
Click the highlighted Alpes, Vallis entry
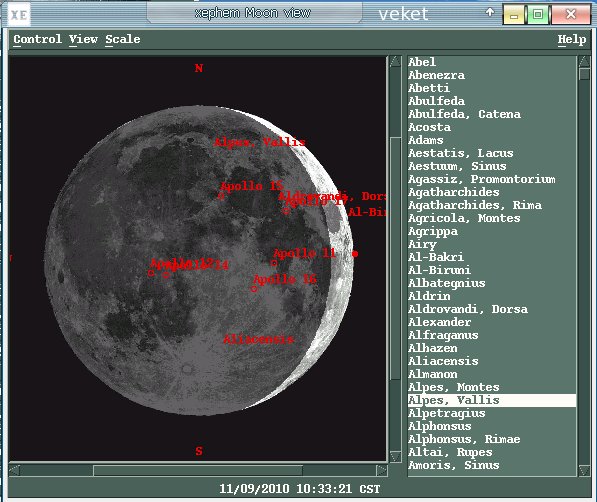(492, 400)
